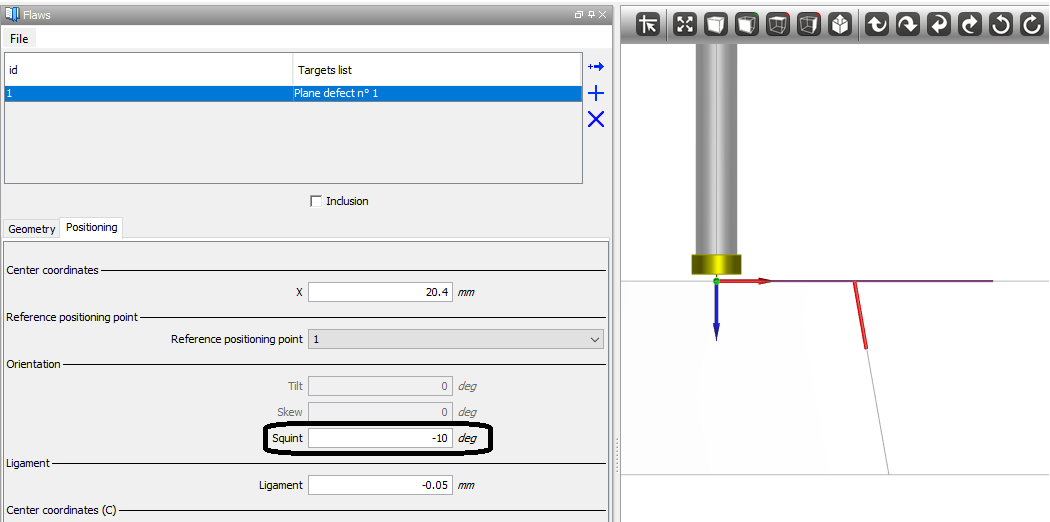The image size is (1050, 522).
Task: Click the red flaw line in 3D view
Action: 860,315
